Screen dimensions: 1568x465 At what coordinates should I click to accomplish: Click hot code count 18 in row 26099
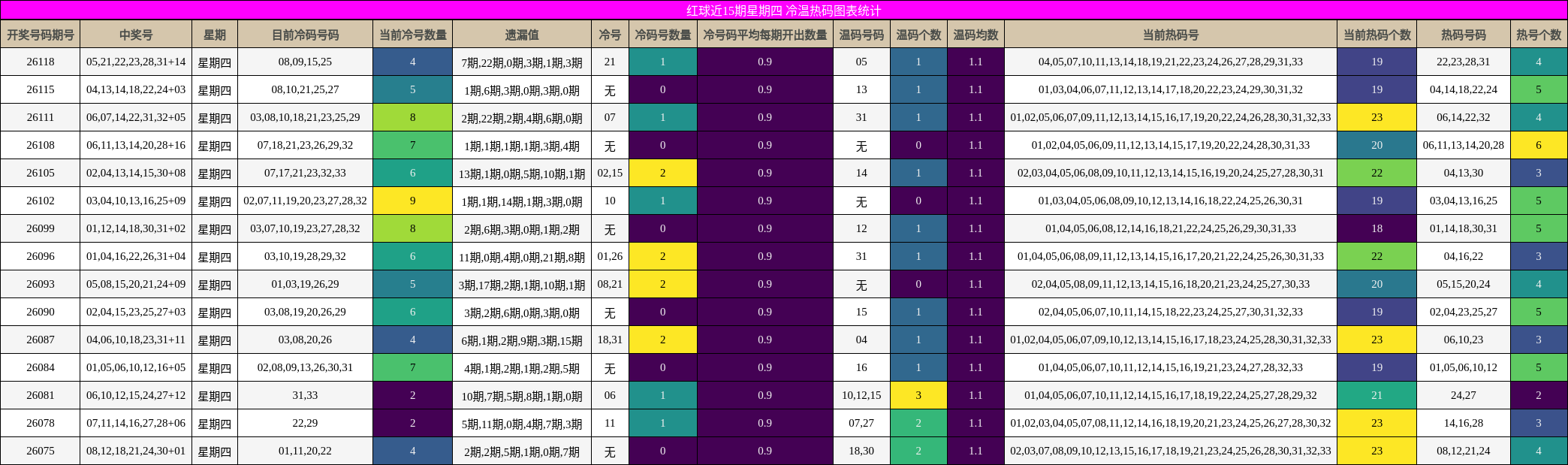[x=1377, y=228]
